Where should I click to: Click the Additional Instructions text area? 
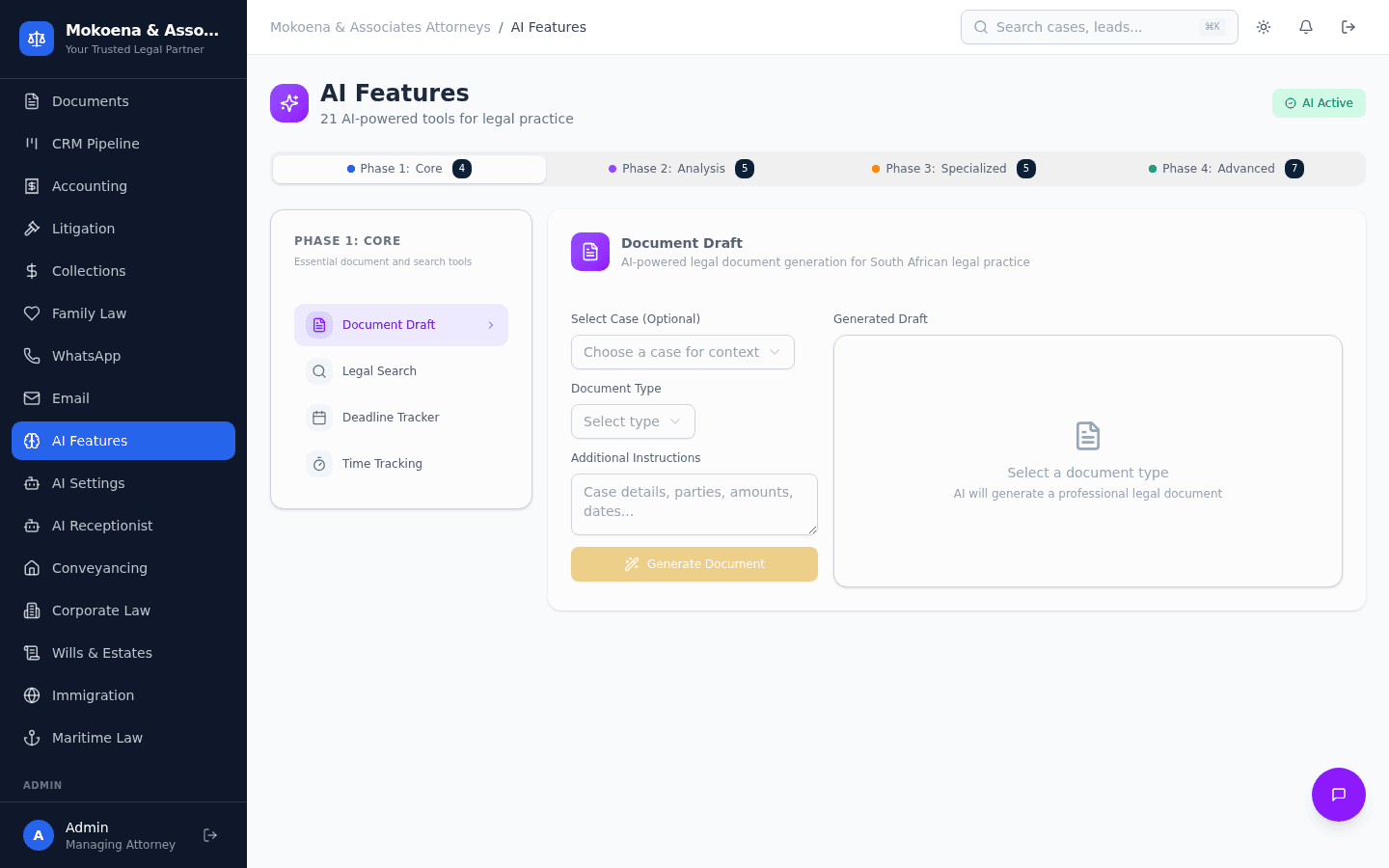tap(694, 504)
